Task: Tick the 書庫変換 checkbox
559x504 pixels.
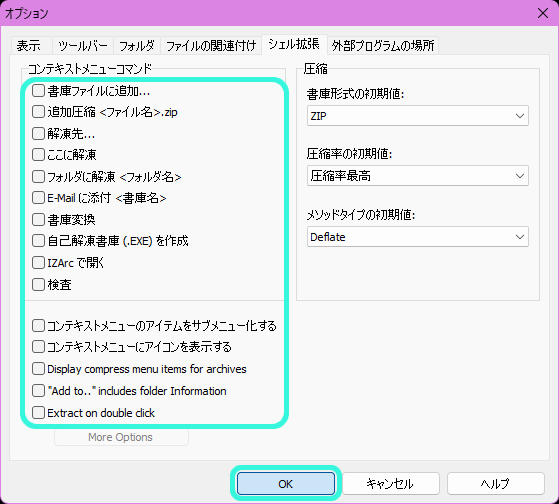Action: coord(38,220)
